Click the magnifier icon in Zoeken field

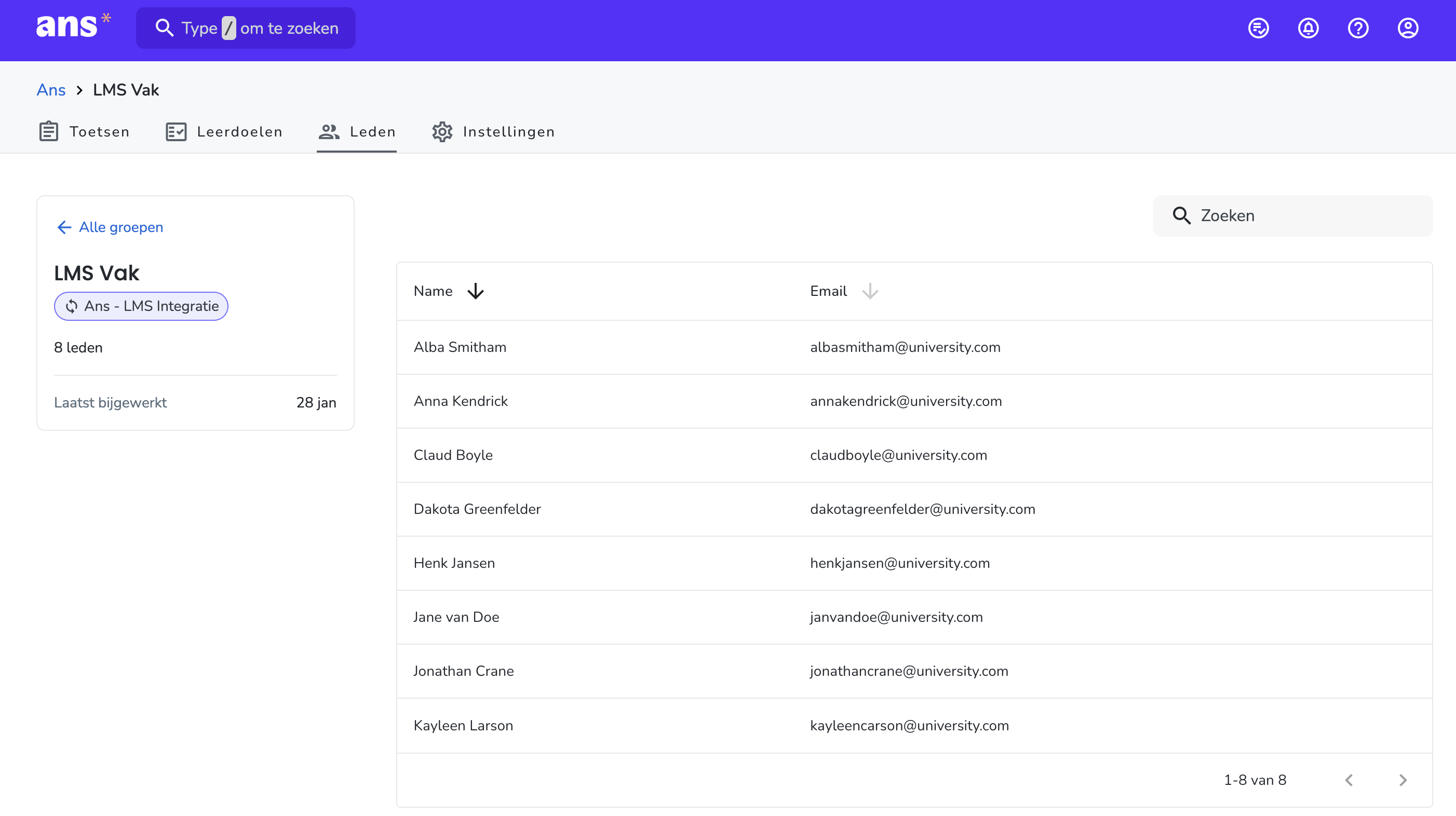point(1181,215)
